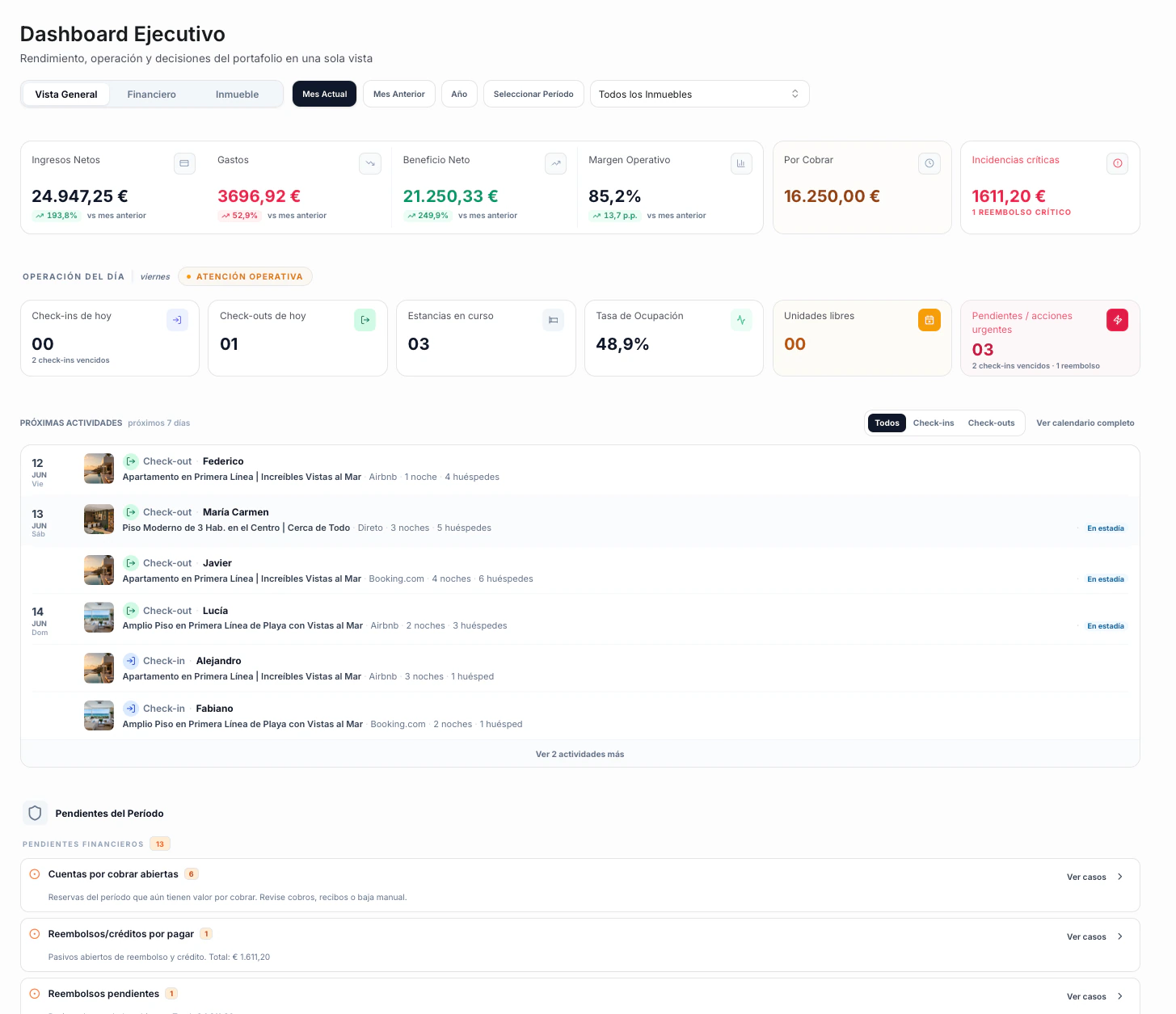Click the uptrend icon in Beneficio Neto

pyautogui.click(x=556, y=163)
